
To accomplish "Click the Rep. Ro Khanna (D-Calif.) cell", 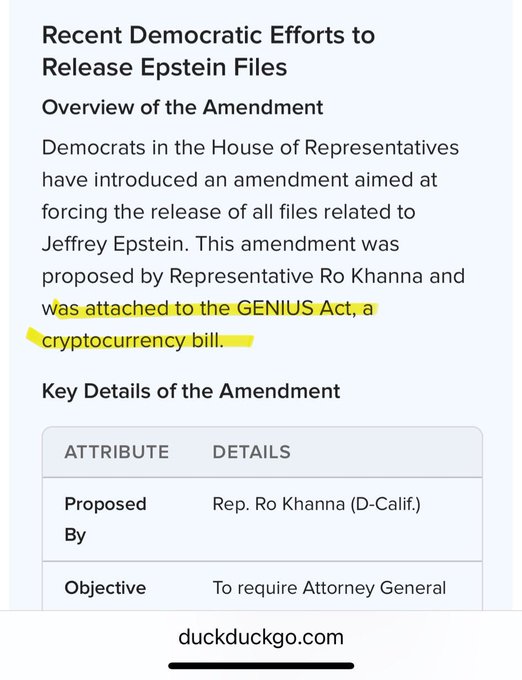I will 316,504.
